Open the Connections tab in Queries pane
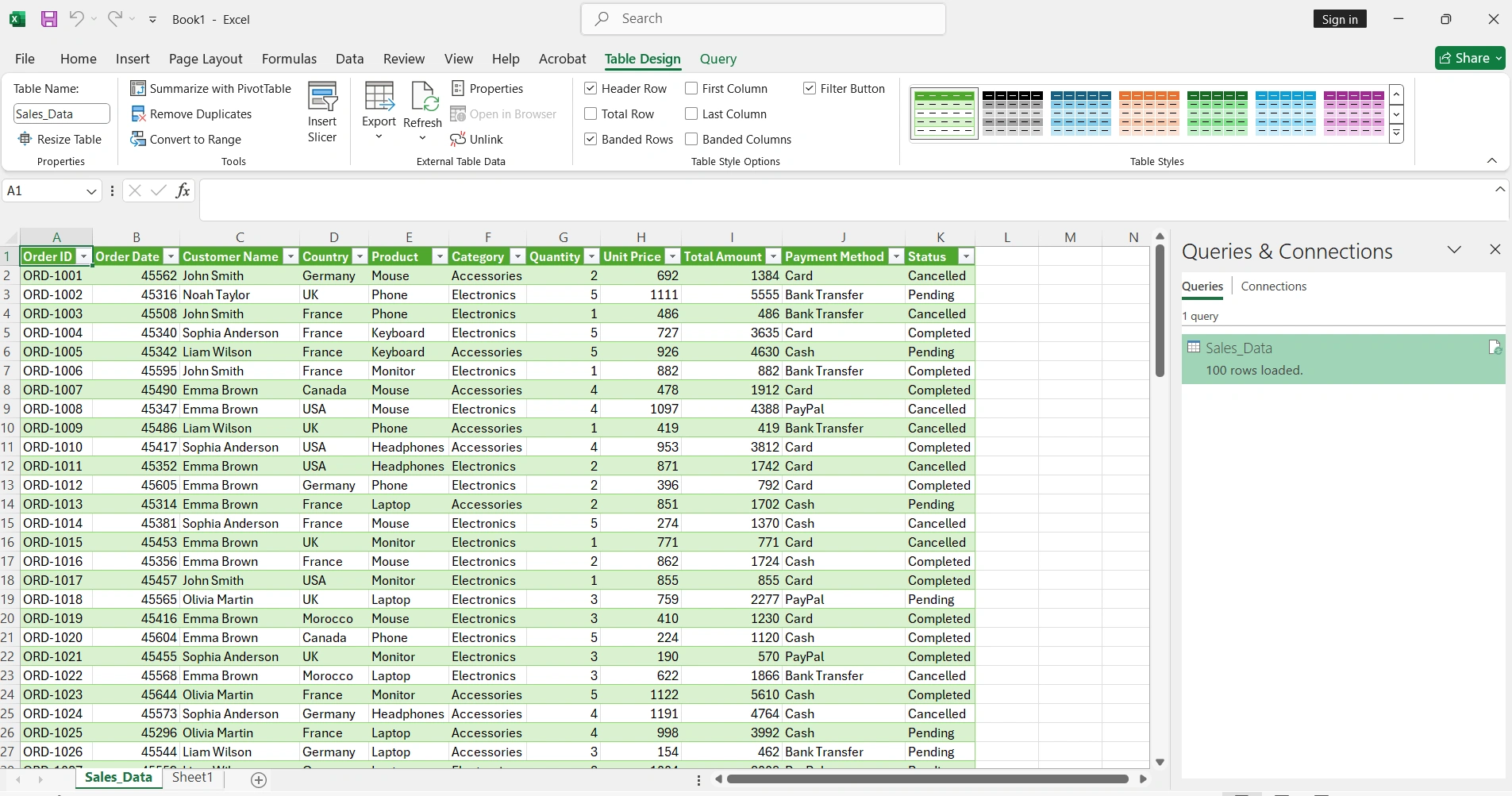Screen dimensions: 1512x796 click(x=1273, y=286)
